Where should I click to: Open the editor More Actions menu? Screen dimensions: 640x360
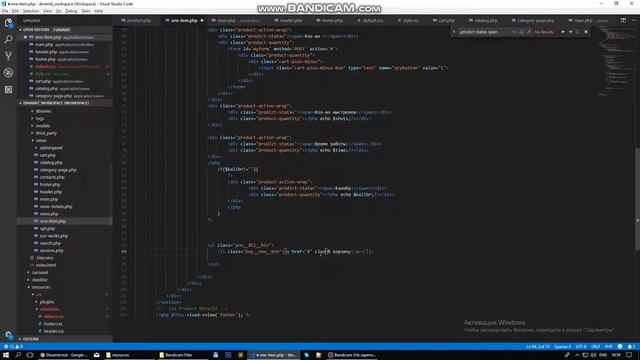(x=634, y=20)
